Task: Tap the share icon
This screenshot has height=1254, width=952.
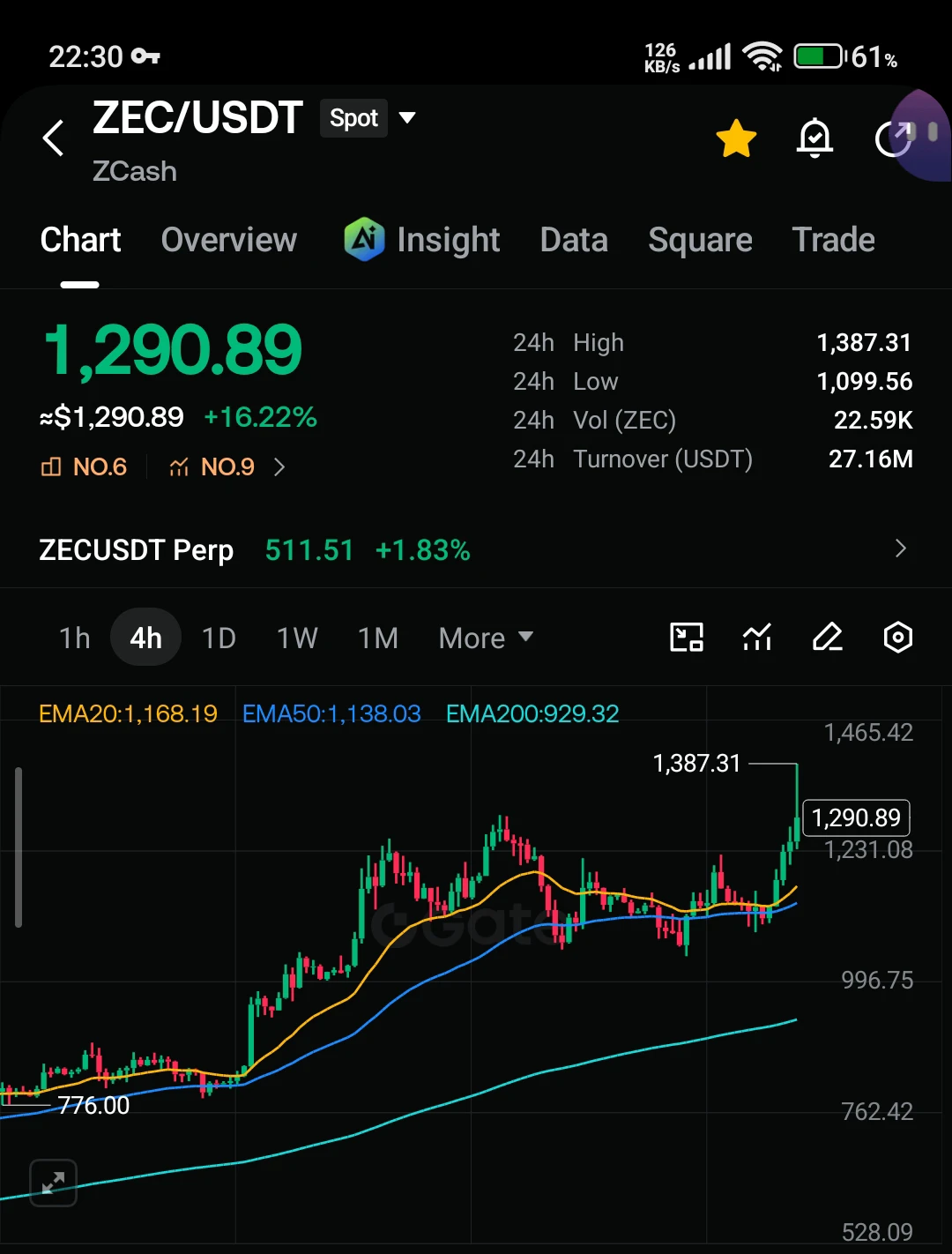Action: coord(892,138)
